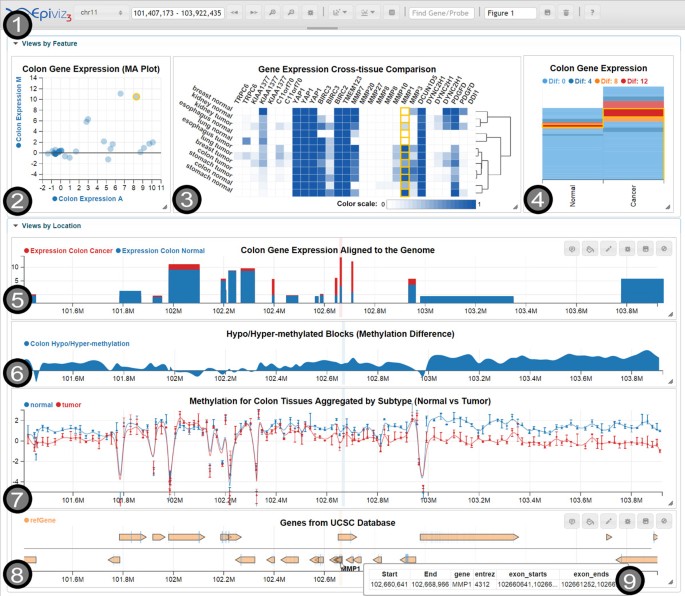This screenshot has width=685, height=596.
Task: Open toolbar settings gear icon
Action: [x=310, y=13]
